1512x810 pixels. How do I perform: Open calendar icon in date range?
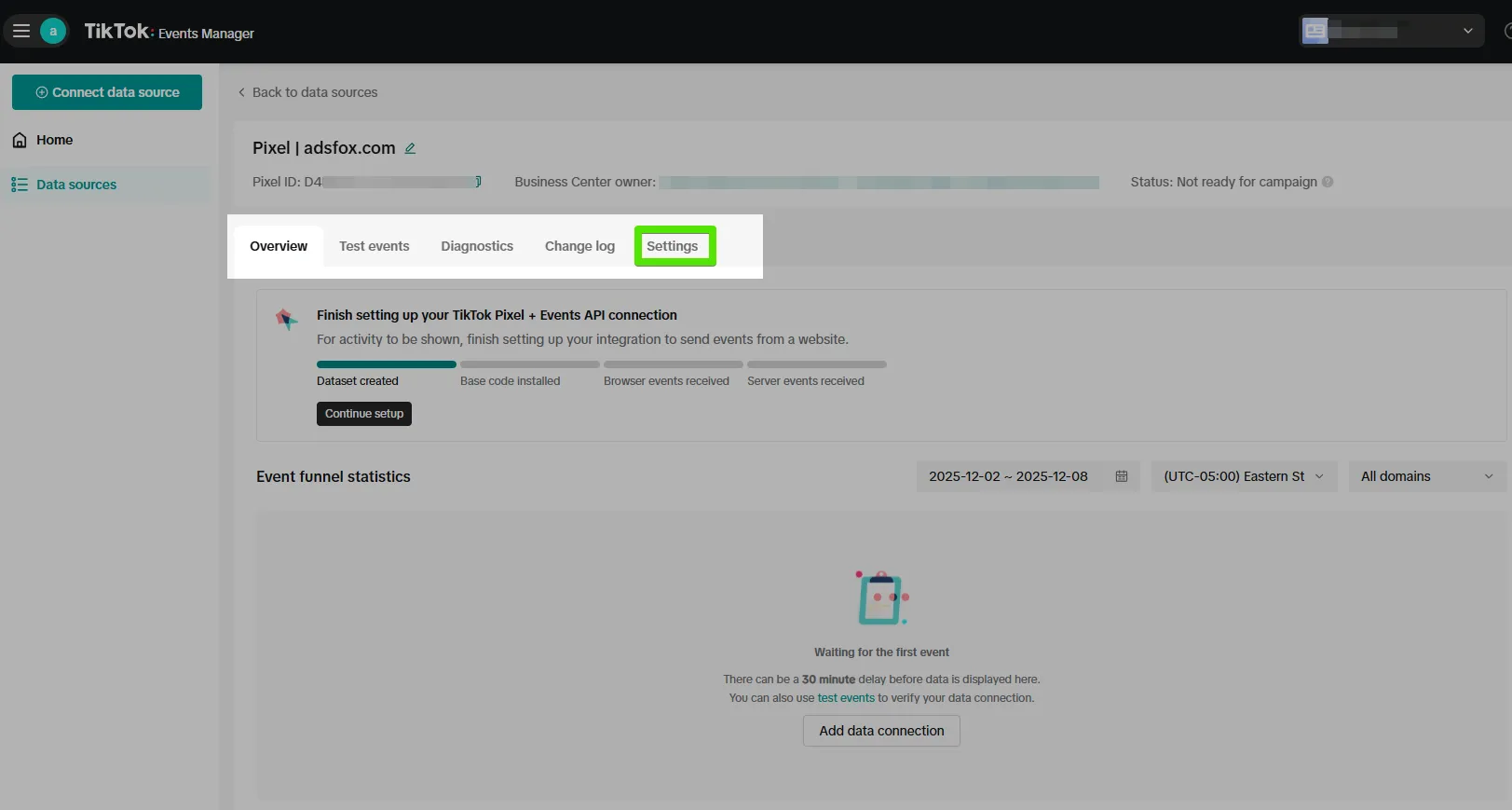point(1122,476)
